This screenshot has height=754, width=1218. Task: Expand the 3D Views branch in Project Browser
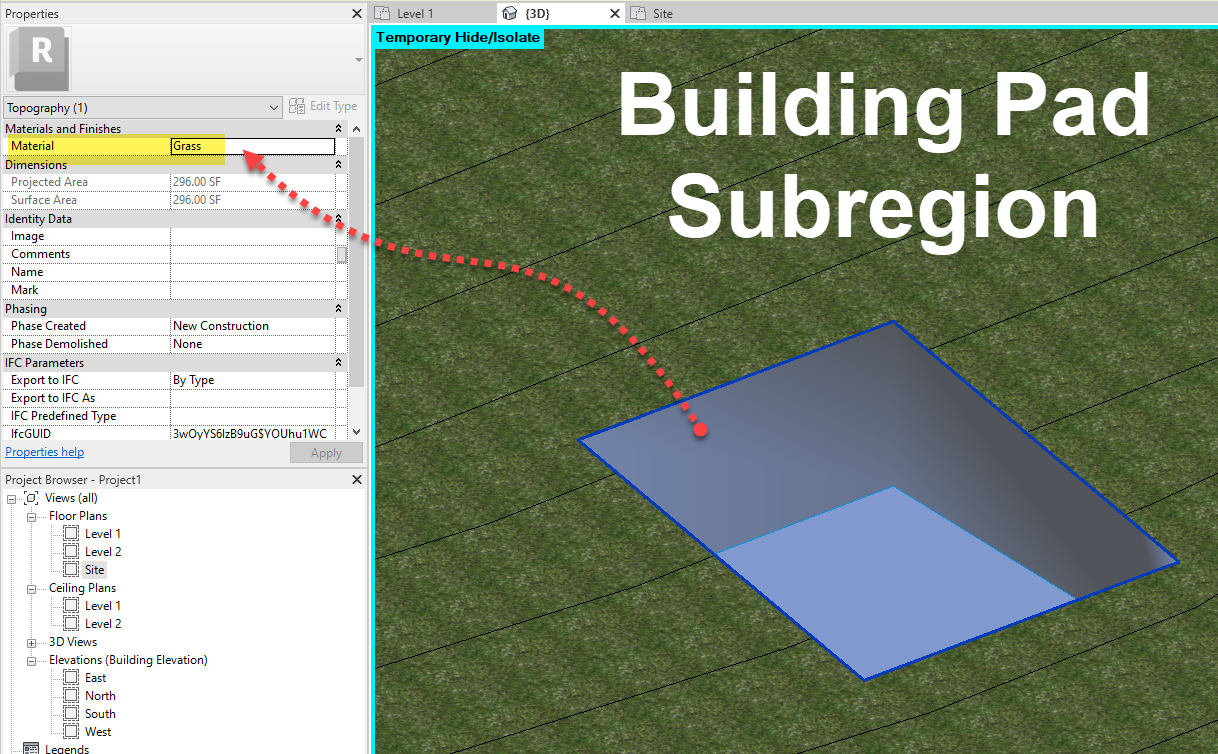click(33, 641)
